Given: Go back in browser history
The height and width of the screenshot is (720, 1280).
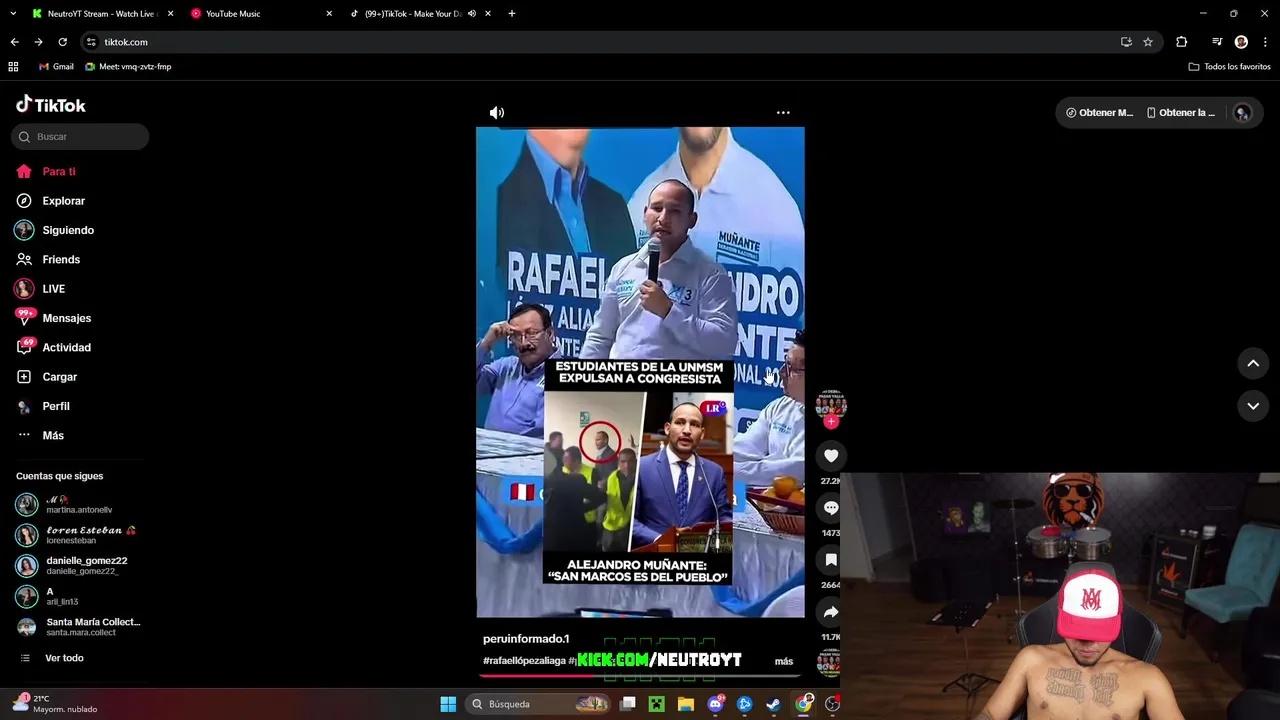Looking at the screenshot, I should coord(14,42).
